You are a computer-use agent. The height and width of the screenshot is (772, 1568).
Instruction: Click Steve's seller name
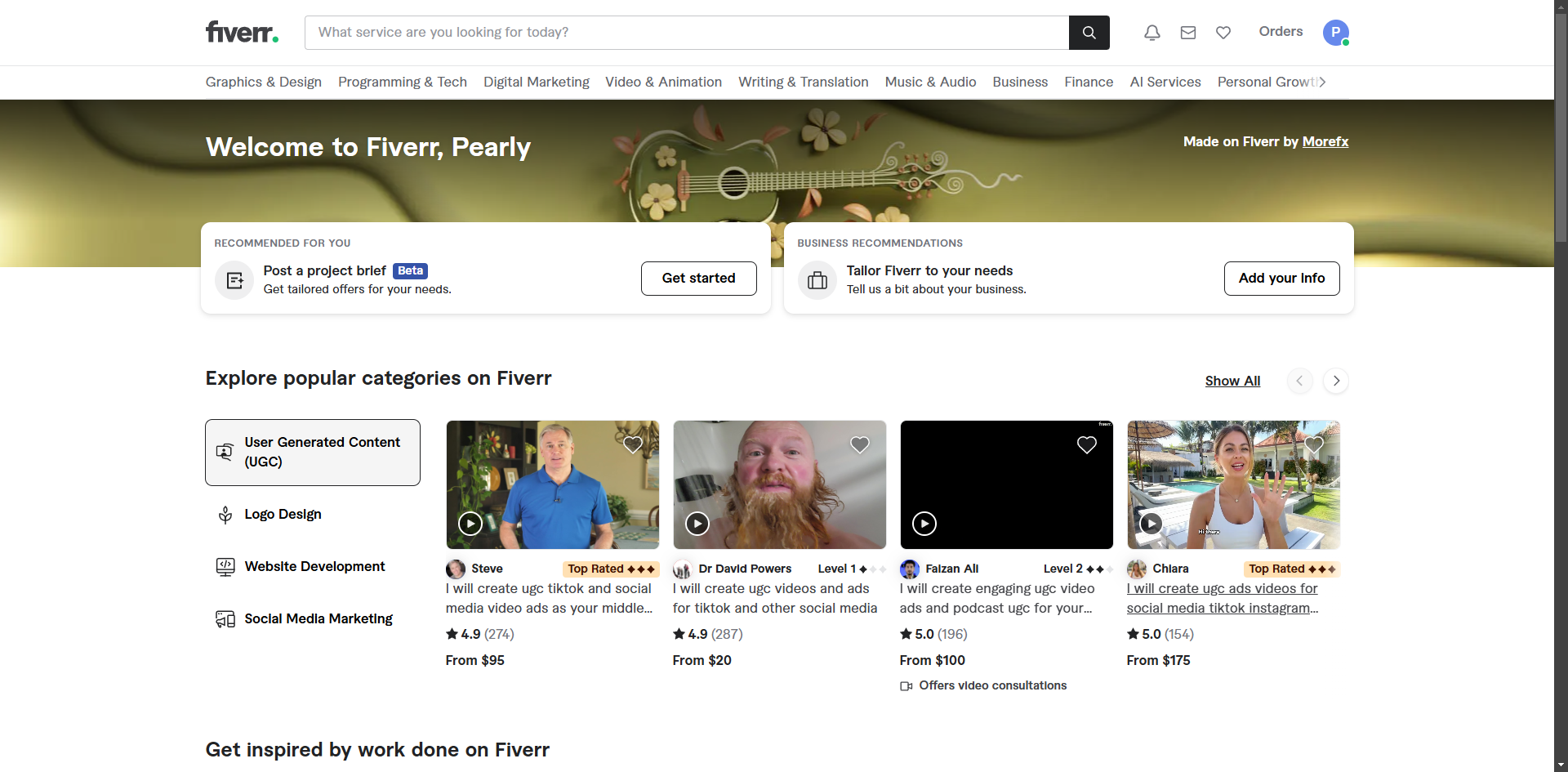488,569
